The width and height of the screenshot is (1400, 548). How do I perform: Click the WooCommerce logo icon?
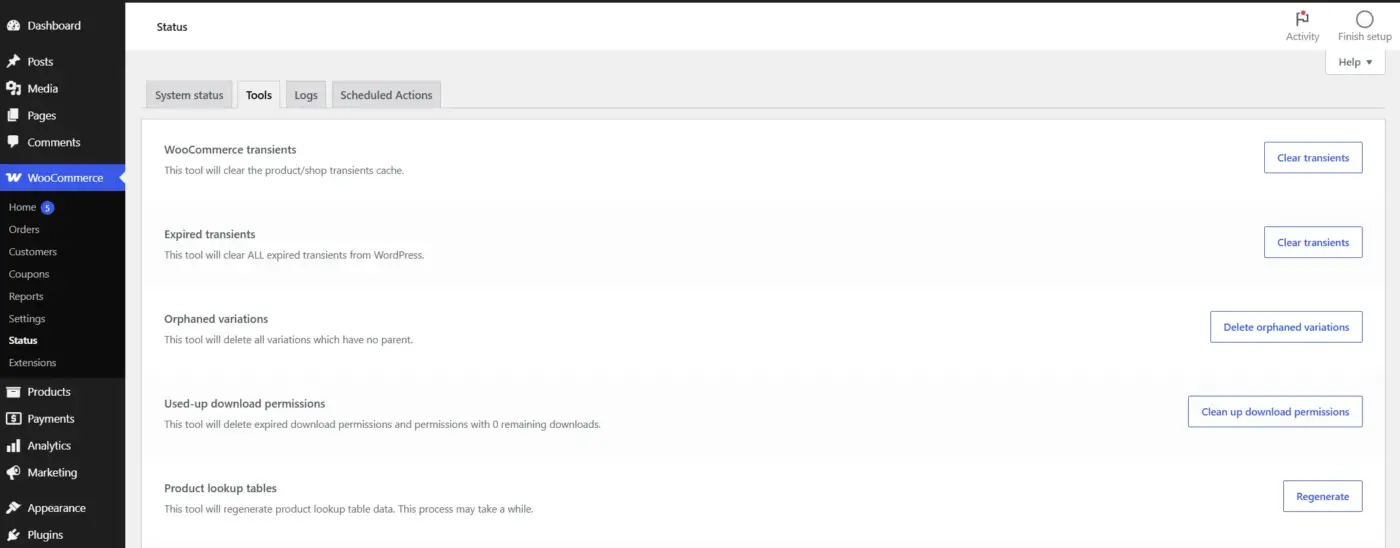[x=13, y=178]
